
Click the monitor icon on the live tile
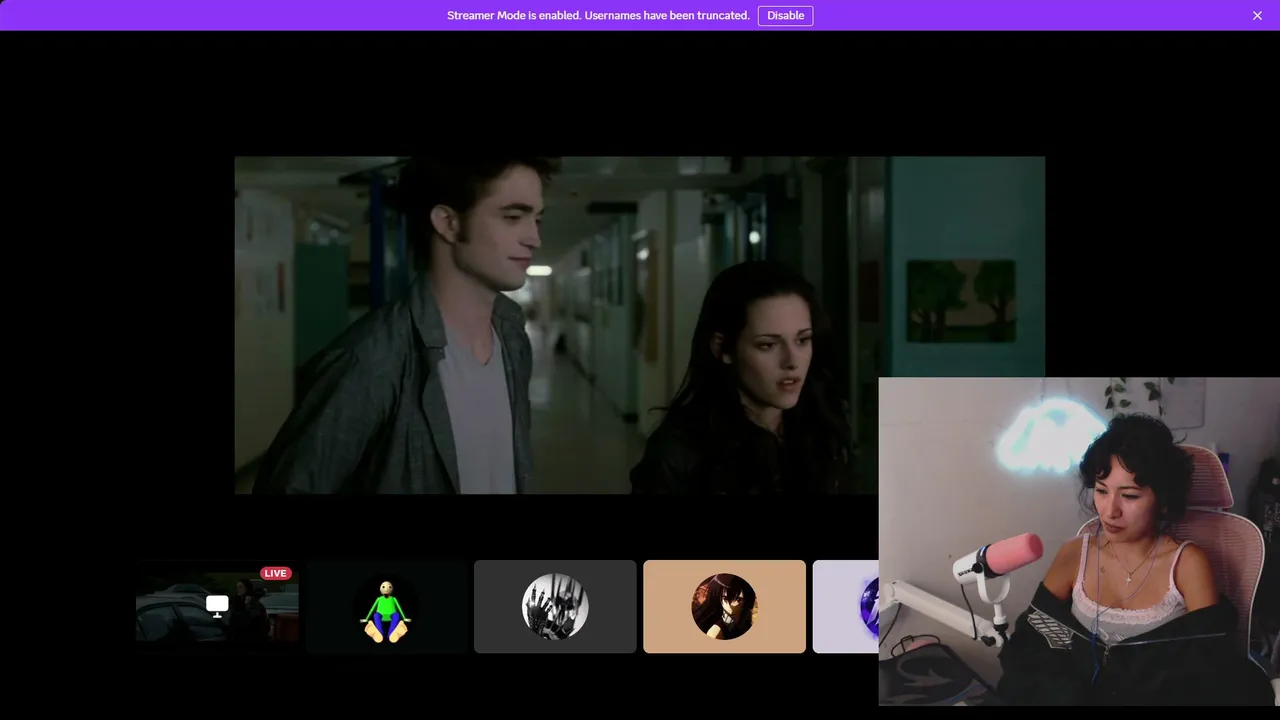coord(217,605)
